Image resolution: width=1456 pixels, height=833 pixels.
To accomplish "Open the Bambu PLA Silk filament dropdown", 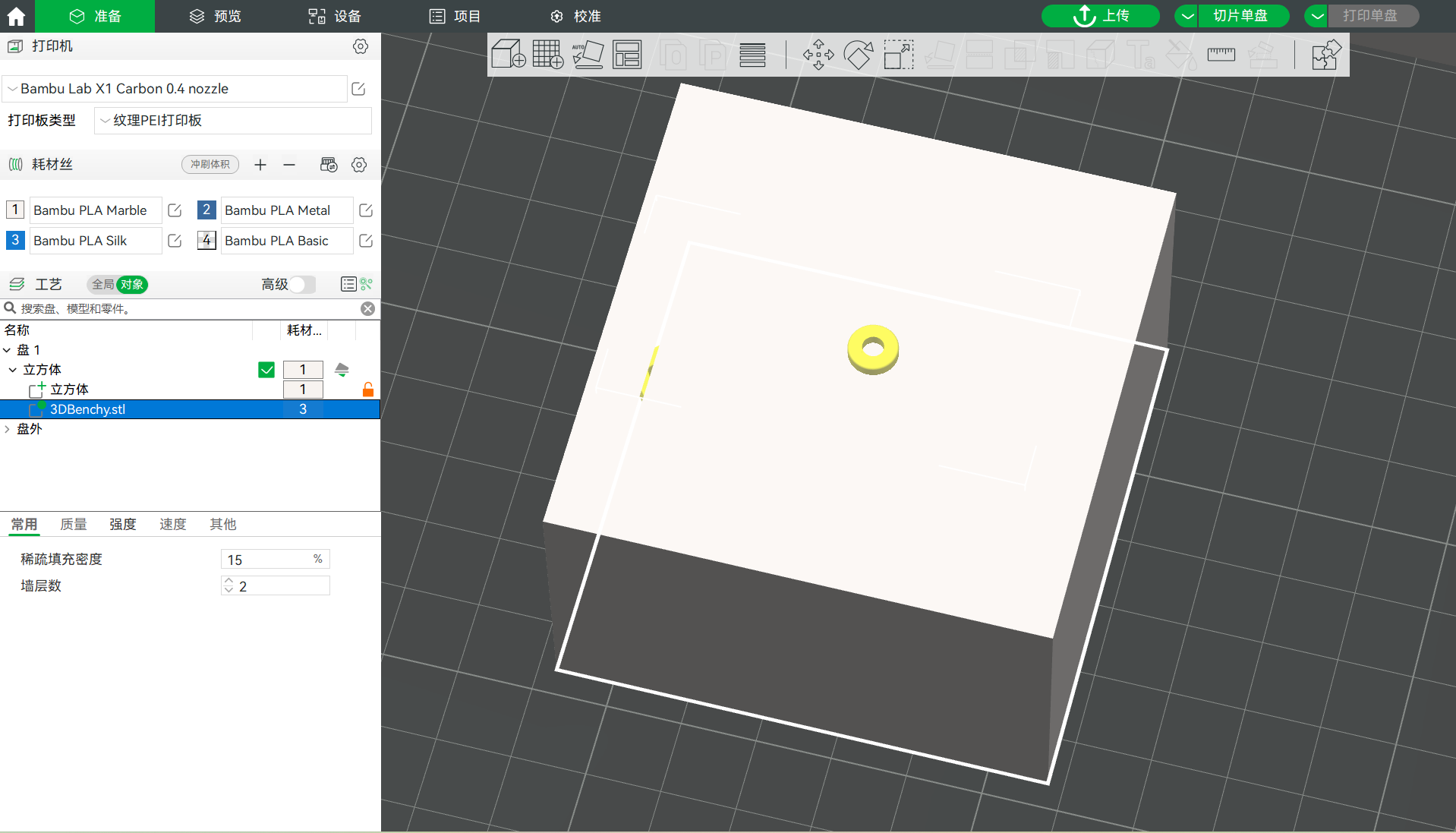I will [95, 241].
